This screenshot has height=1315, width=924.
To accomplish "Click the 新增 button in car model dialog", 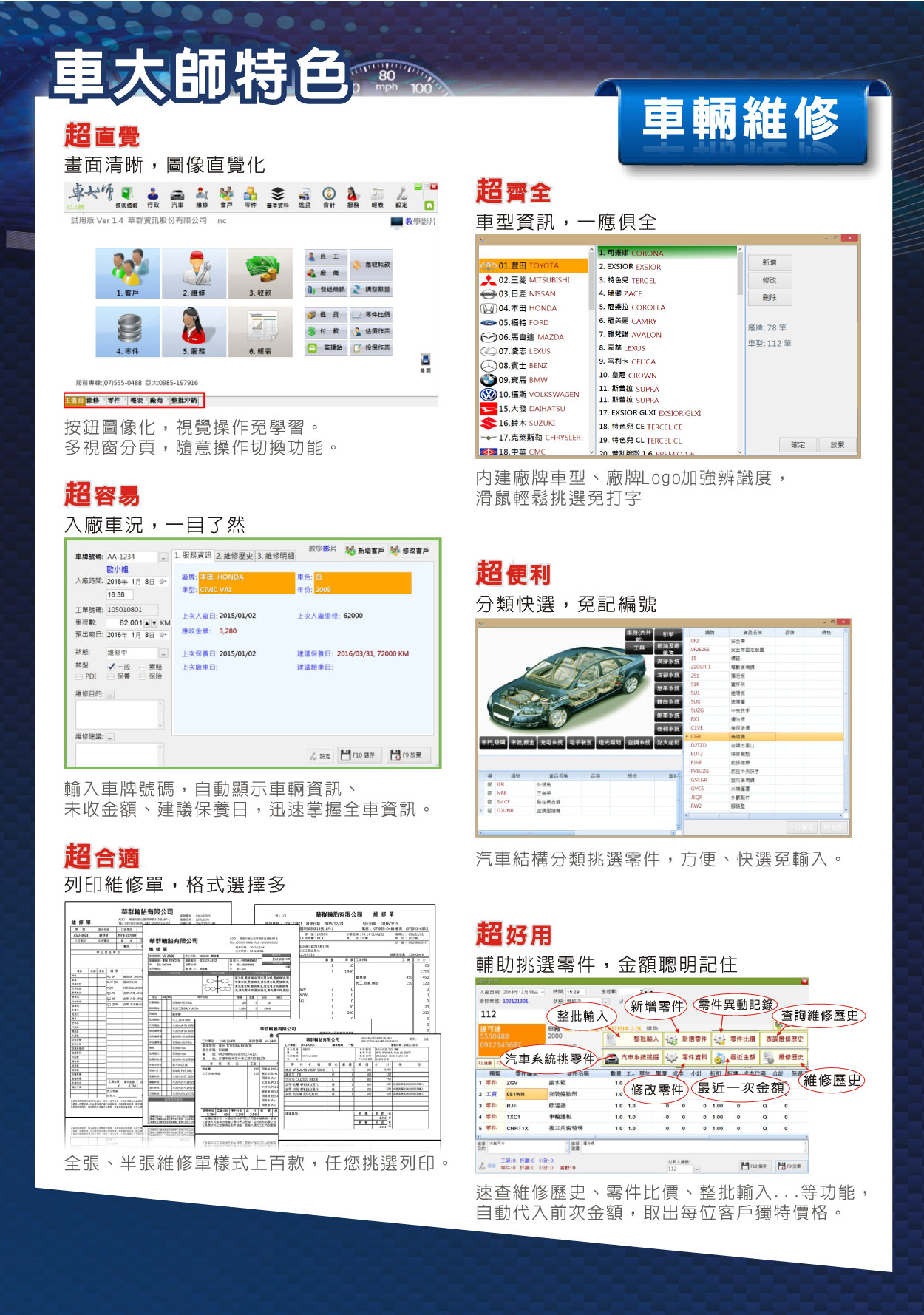I will pyautogui.click(x=770, y=262).
